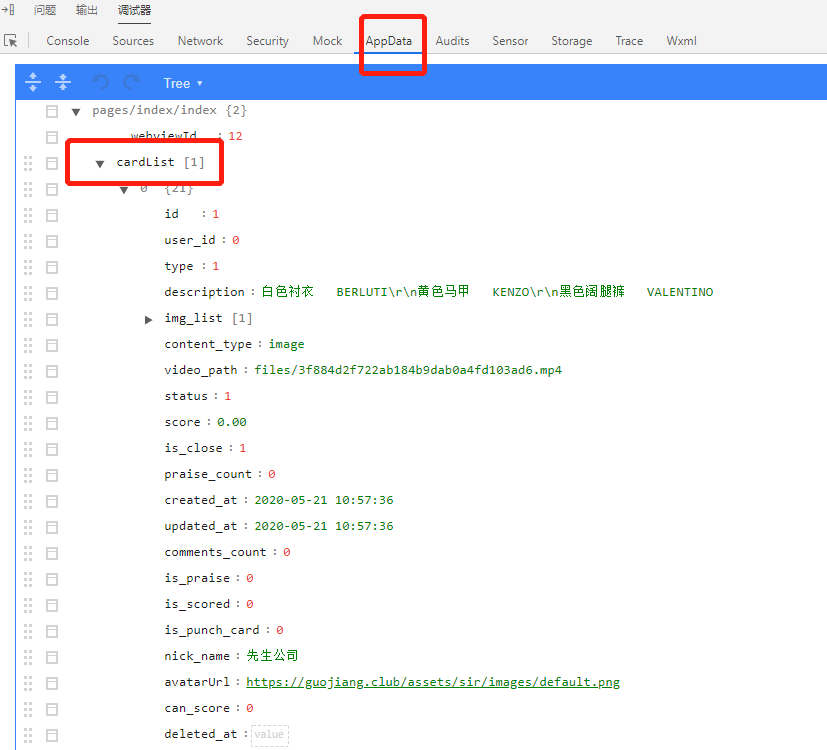Click the description text value
Screen dimensions: 827x750
pyautogui.click(x=487, y=292)
